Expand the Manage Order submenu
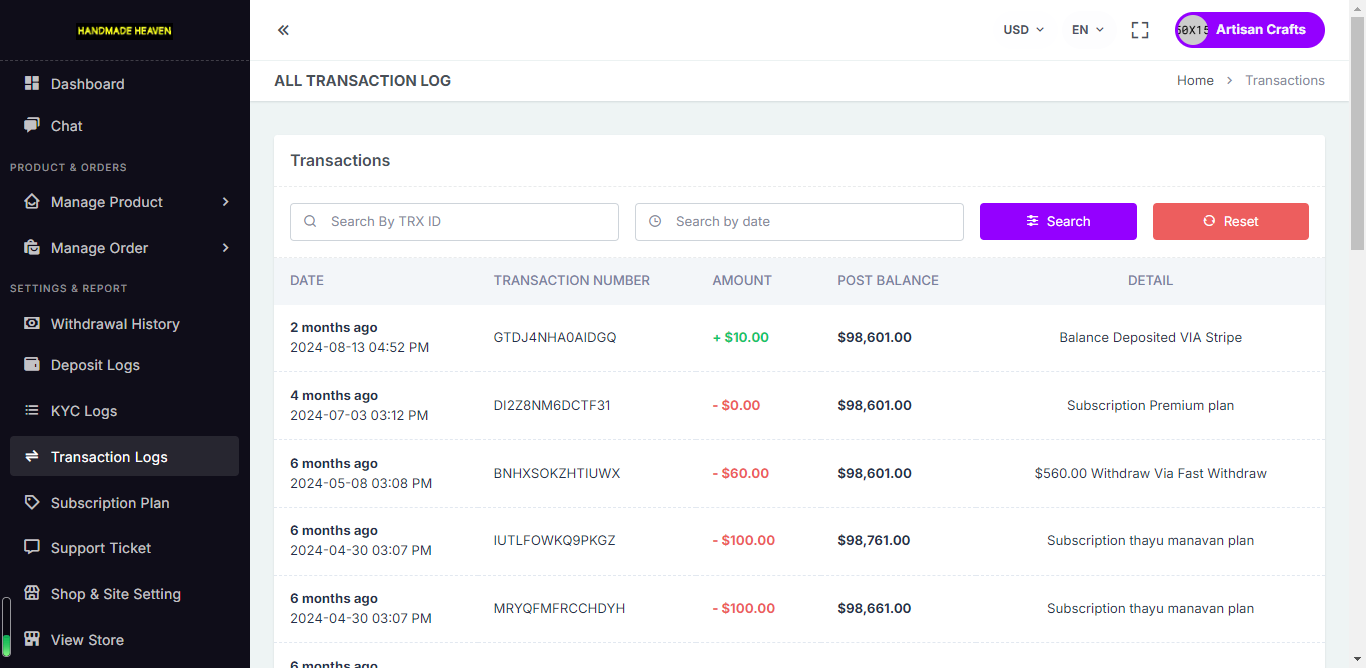Image resolution: width=1366 pixels, height=668 pixels. (124, 248)
